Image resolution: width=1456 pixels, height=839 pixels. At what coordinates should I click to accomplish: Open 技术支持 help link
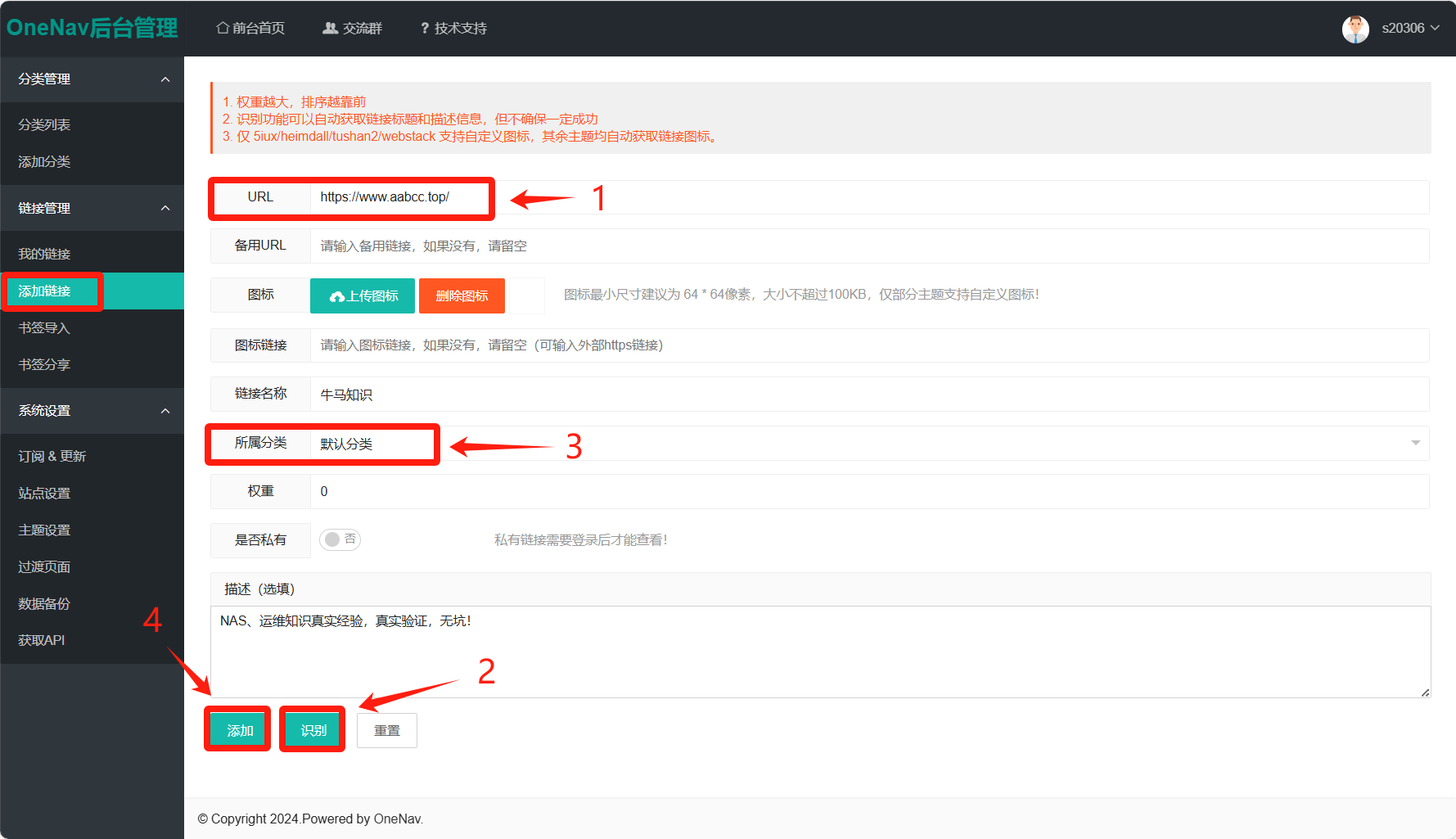[x=453, y=29]
